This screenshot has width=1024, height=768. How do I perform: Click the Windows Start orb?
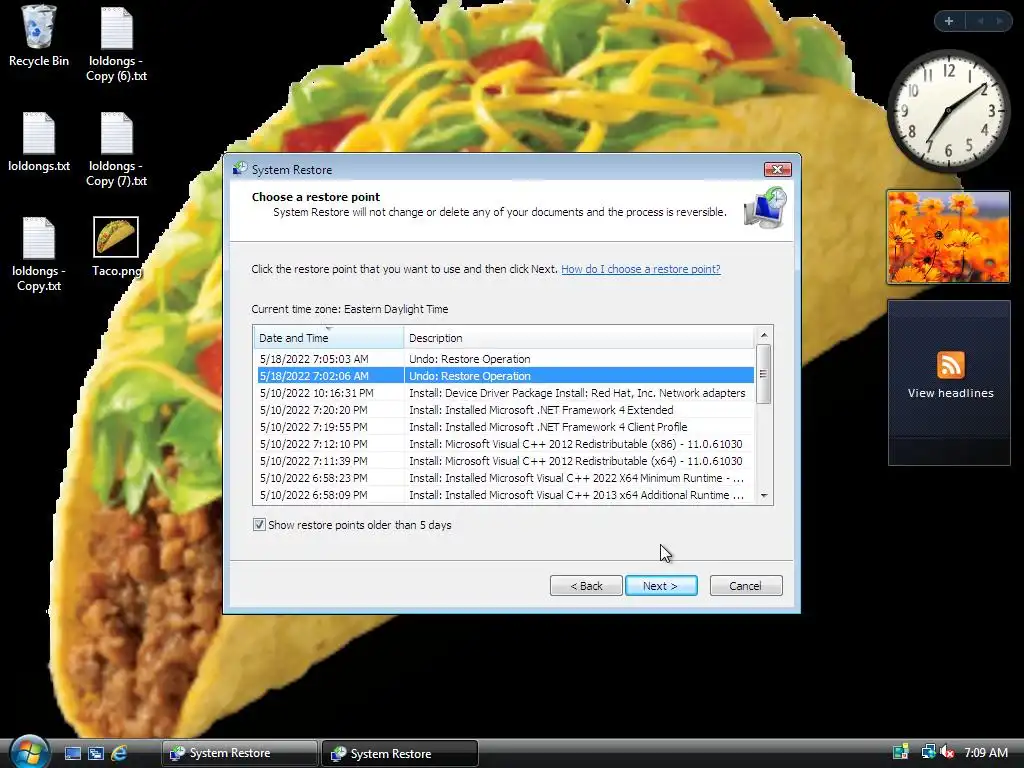(x=29, y=752)
